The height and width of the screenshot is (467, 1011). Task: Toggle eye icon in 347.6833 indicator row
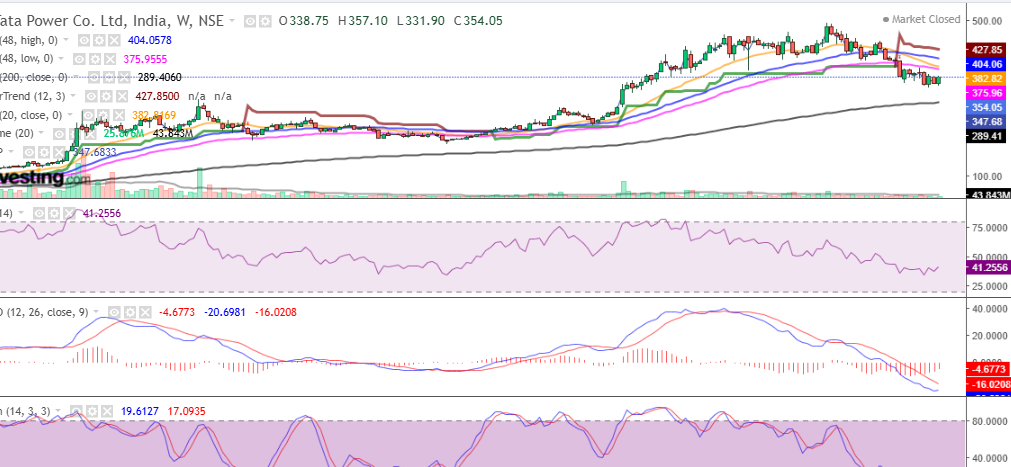click(29, 152)
